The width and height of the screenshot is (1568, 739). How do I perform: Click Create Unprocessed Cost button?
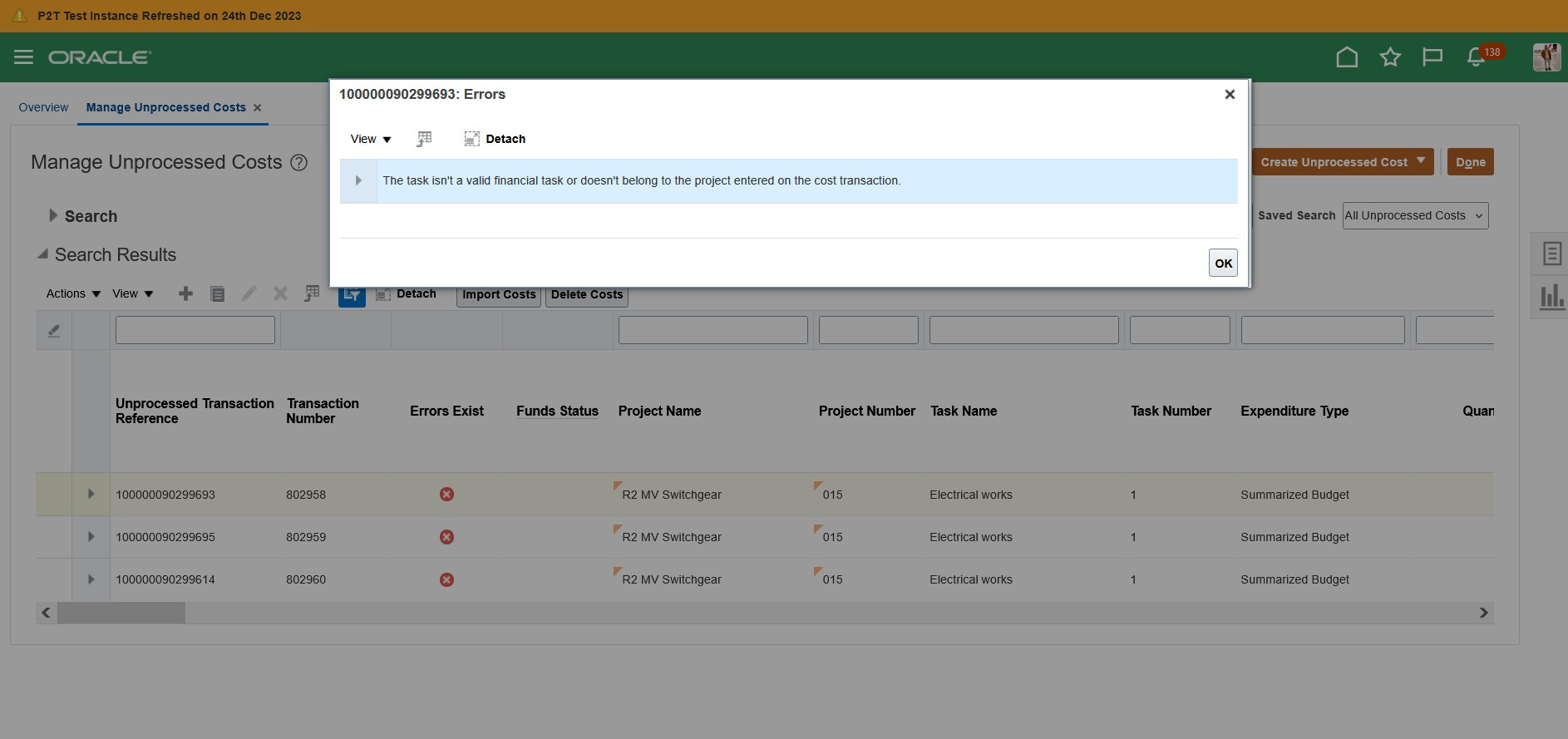[1342, 162]
